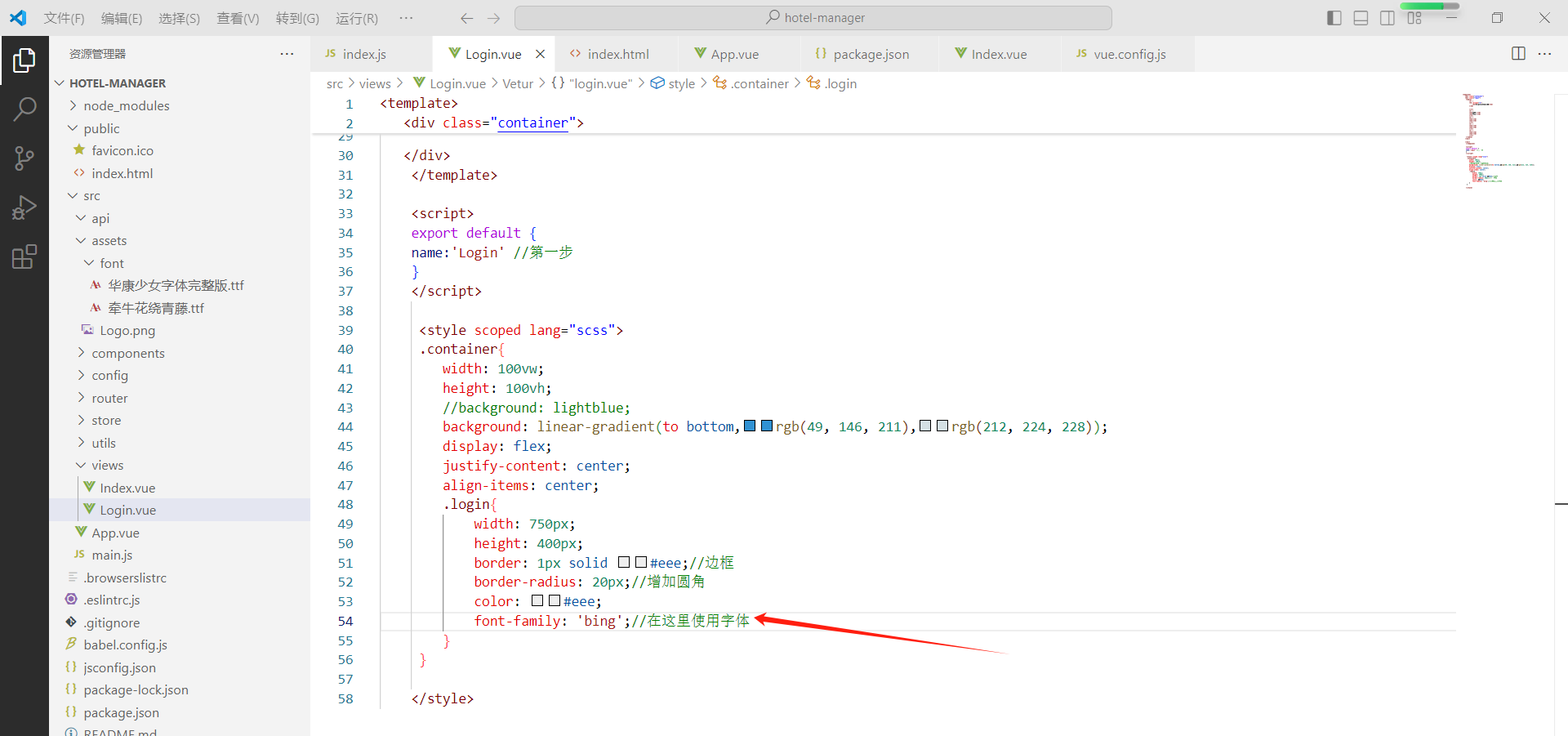Screen dimensions: 1568x736
Task: Click the "login.vue" breadcrumb
Action: [592, 83]
